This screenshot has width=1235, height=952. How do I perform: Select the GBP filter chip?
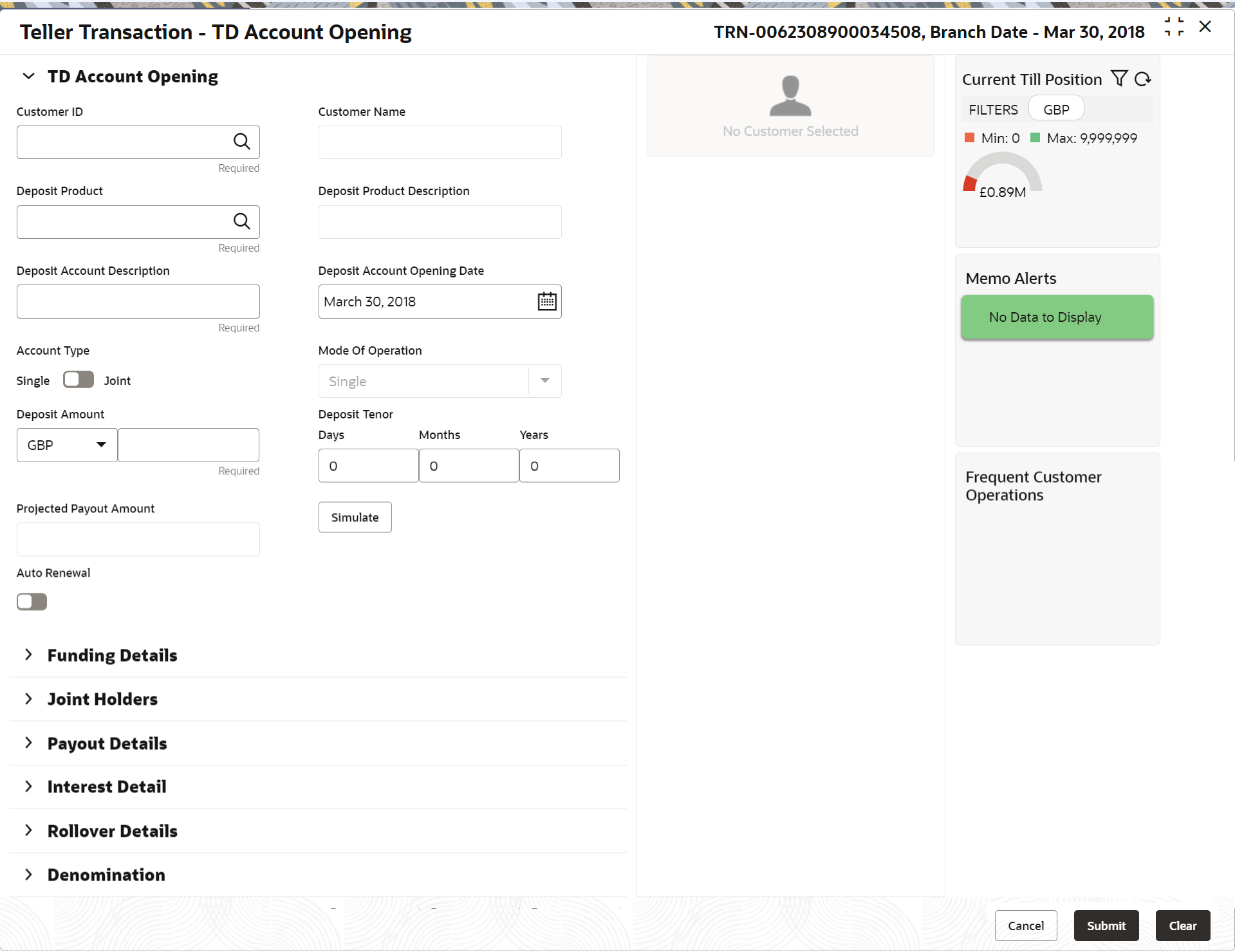tap(1055, 109)
